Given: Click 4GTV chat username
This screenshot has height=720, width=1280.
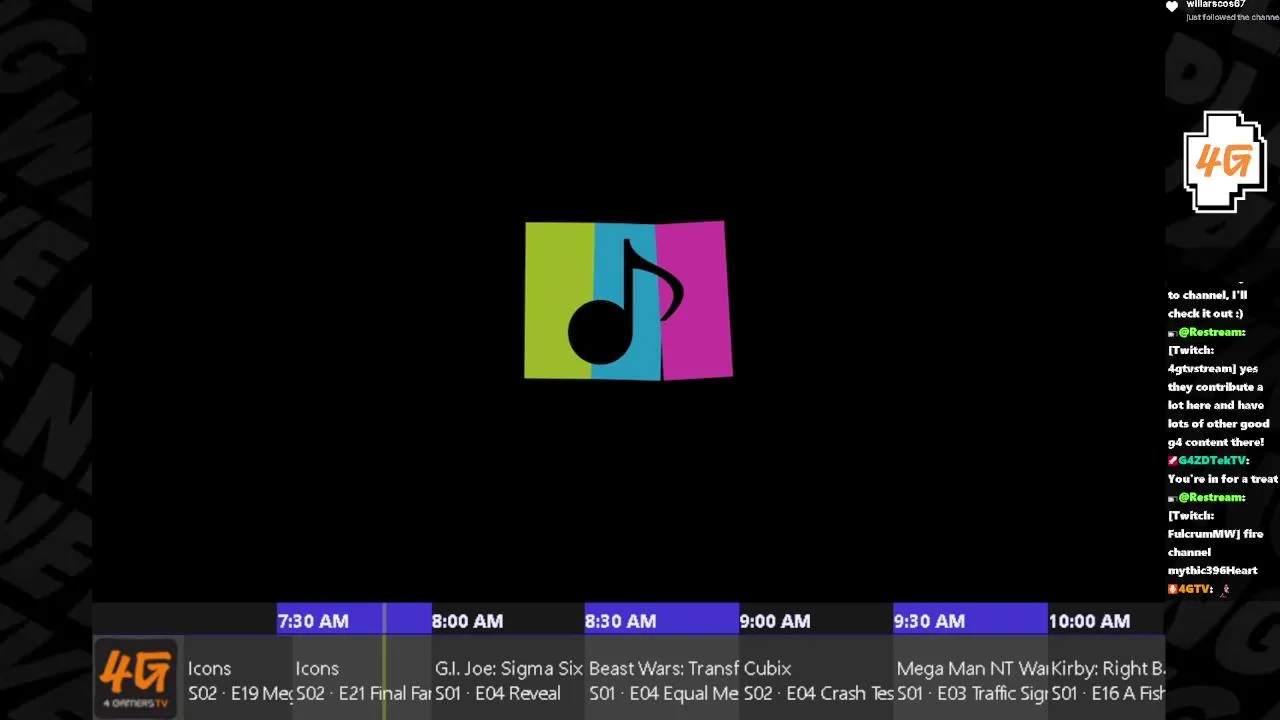Looking at the screenshot, I should click(1195, 589).
